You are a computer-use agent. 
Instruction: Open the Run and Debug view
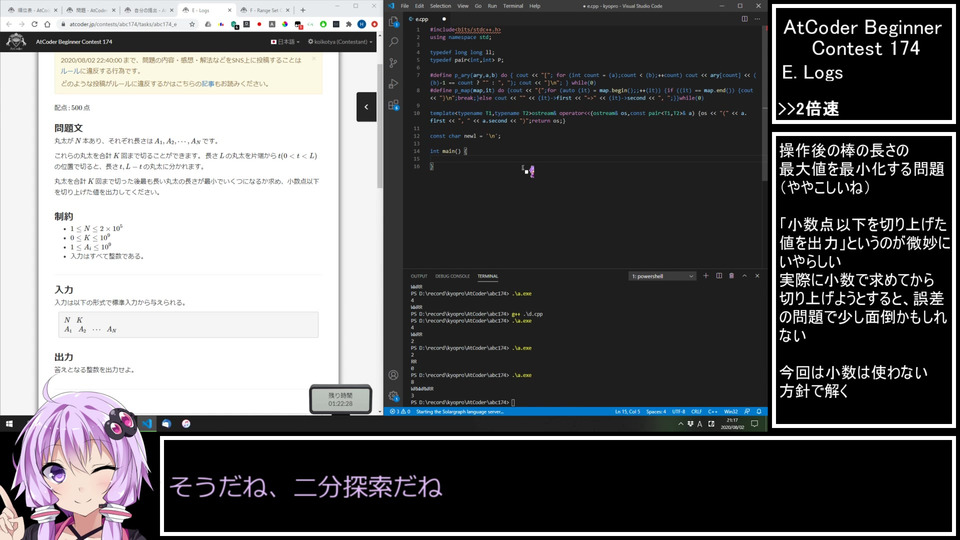point(394,84)
